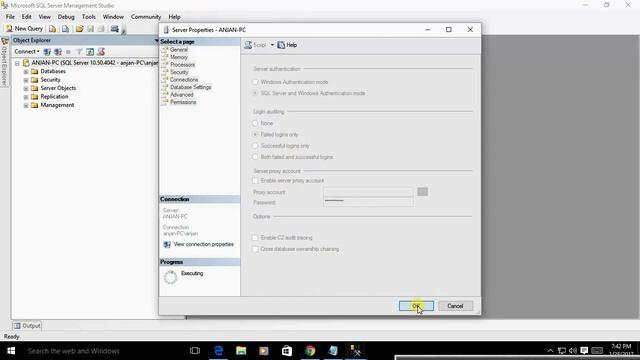Enable server proxy account checkbox

(x=255, y=180)
